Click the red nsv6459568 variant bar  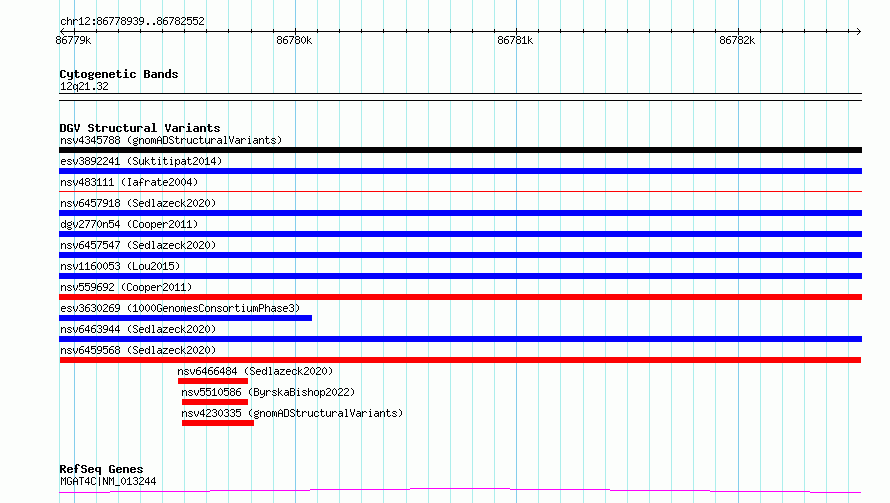[x=460, y=360]
